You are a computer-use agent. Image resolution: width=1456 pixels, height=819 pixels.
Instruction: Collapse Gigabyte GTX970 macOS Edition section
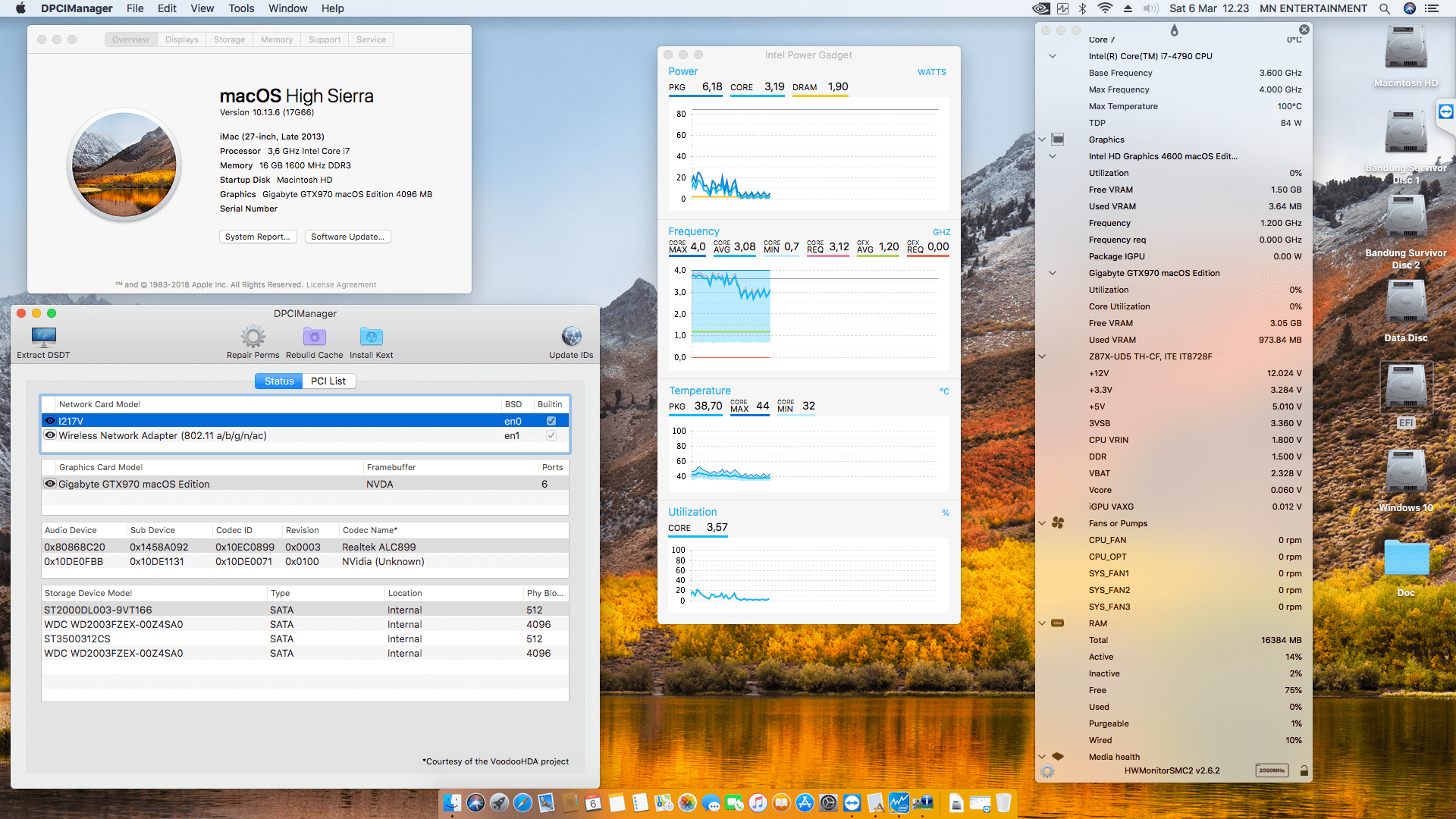click(1053, 273)
